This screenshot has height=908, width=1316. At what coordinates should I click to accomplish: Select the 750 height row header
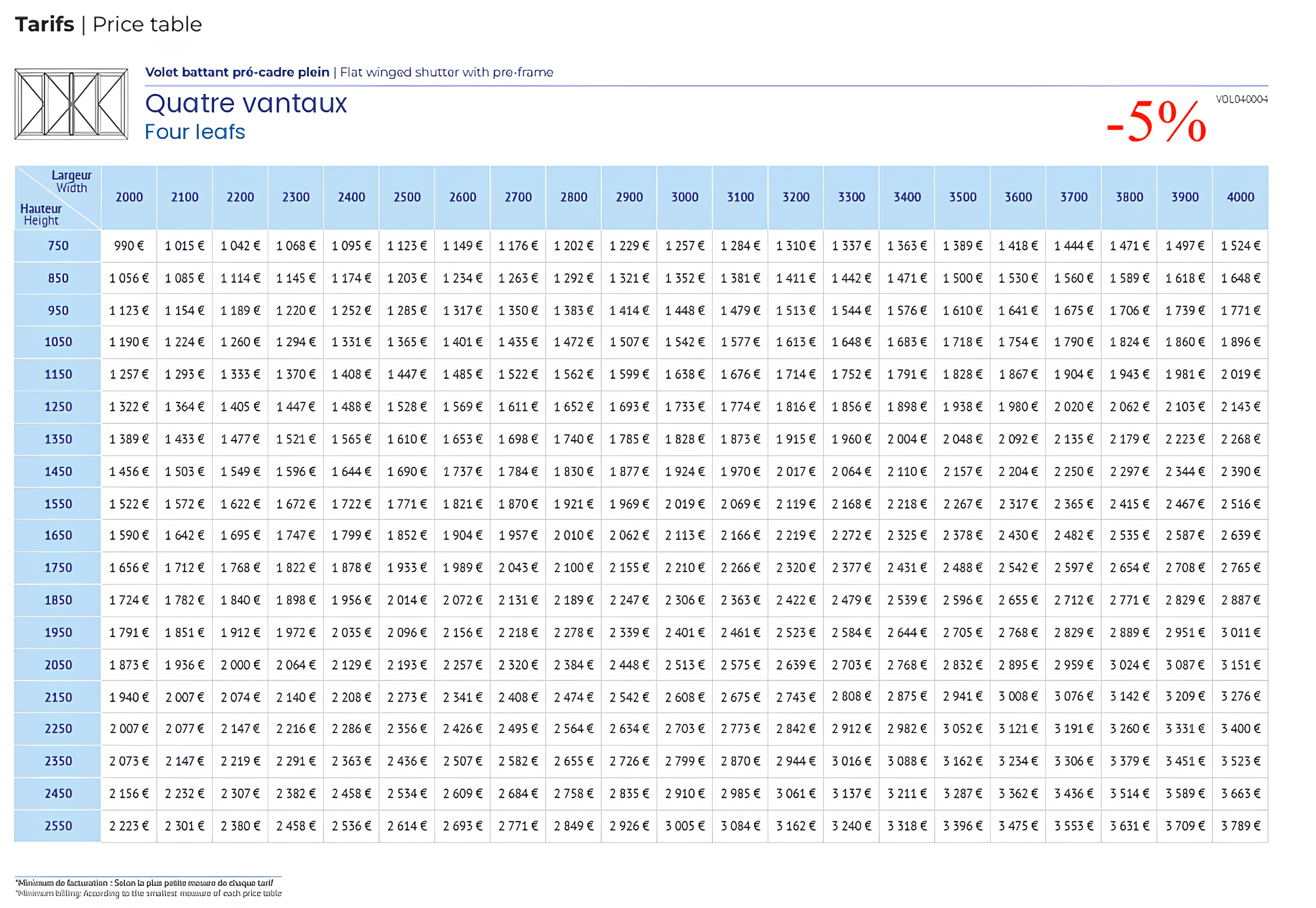pyautogui.click(x=57, y=246)
